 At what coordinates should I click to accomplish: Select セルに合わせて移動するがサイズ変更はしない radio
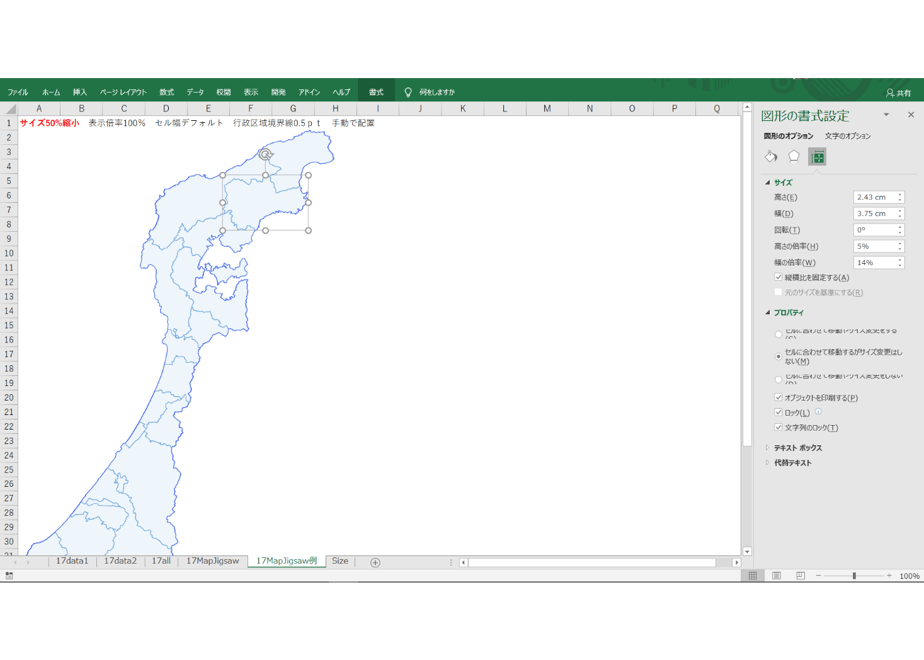click(778, 357)
